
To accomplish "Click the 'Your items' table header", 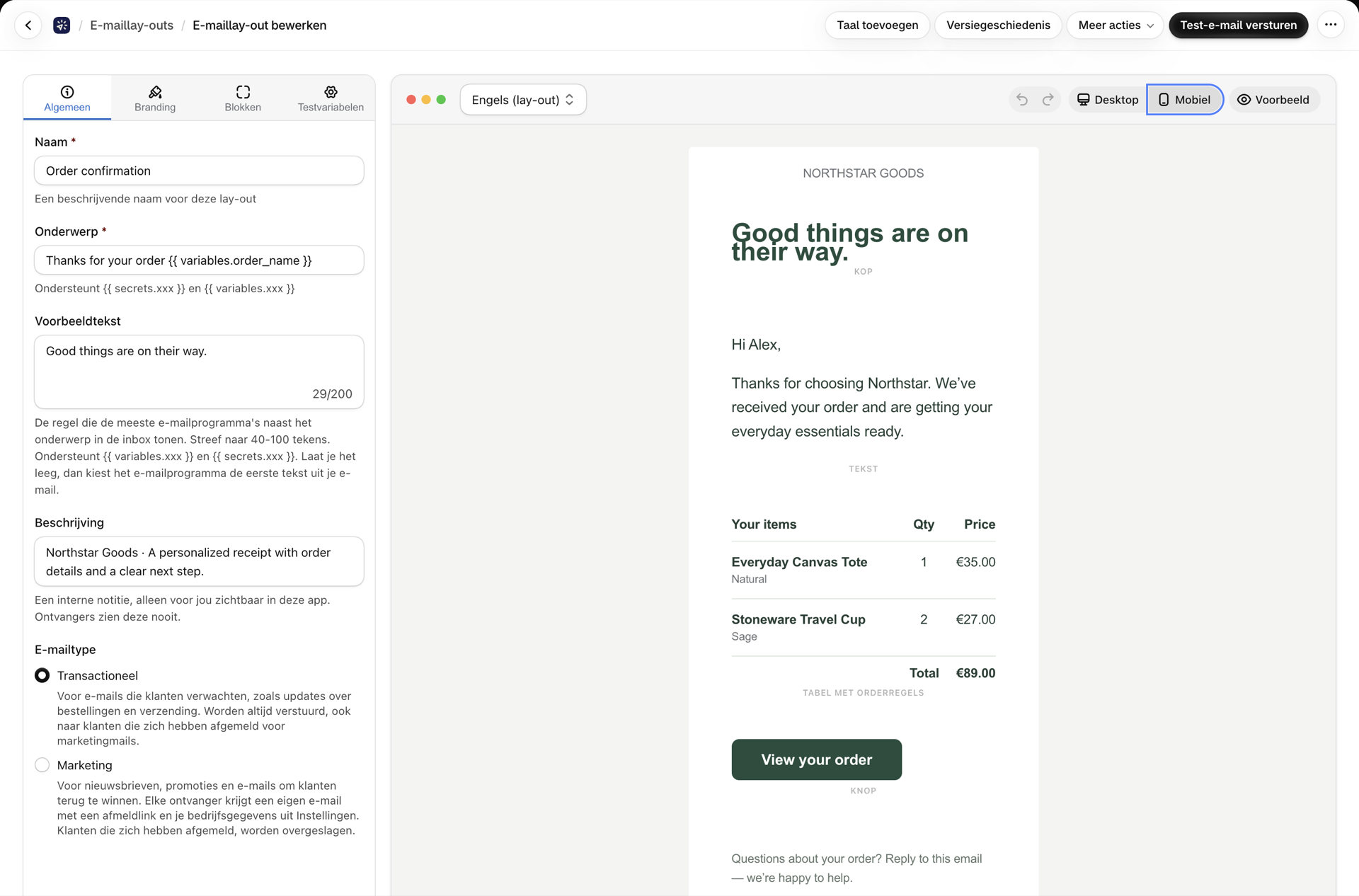I will 764,524.
